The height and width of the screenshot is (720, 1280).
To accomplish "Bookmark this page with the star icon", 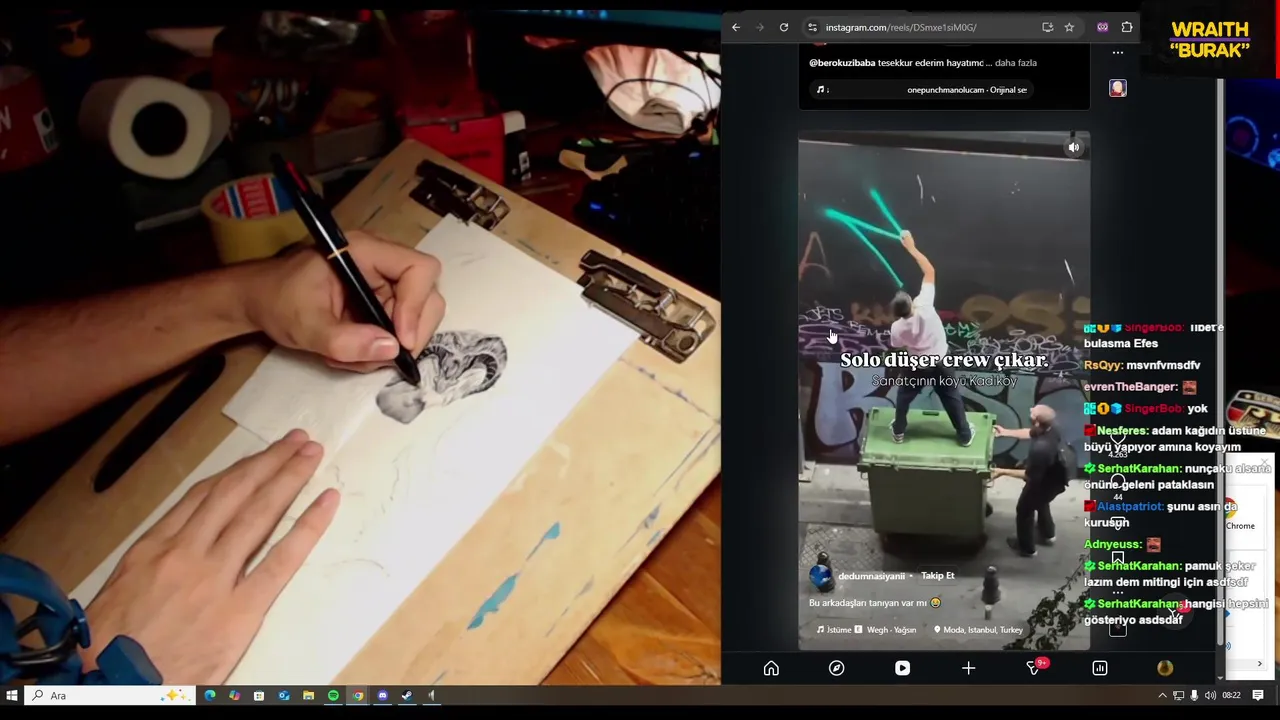I will pyautogui.click(x=1069, y=27).
